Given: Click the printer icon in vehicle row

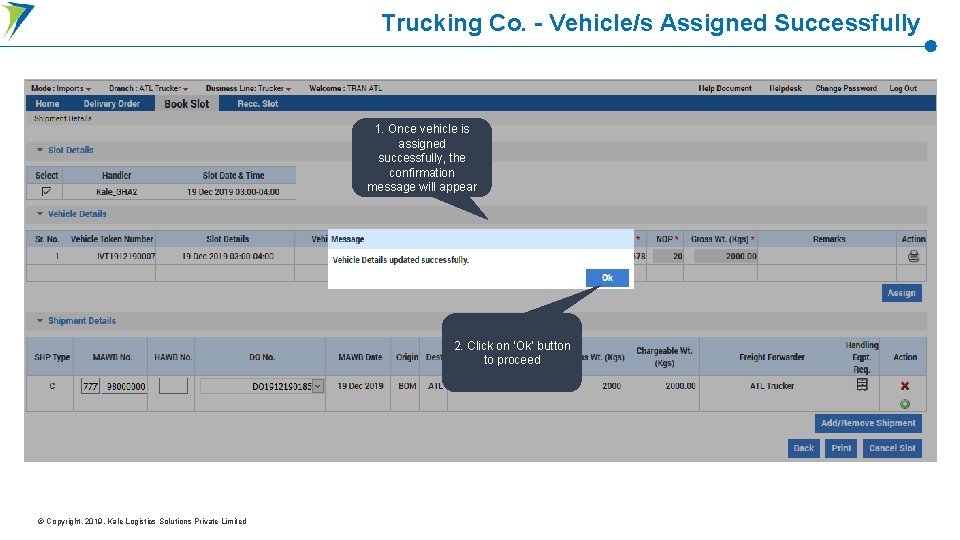Looking at the screenshot, I should pyautogui.click(x=913, y=256).
